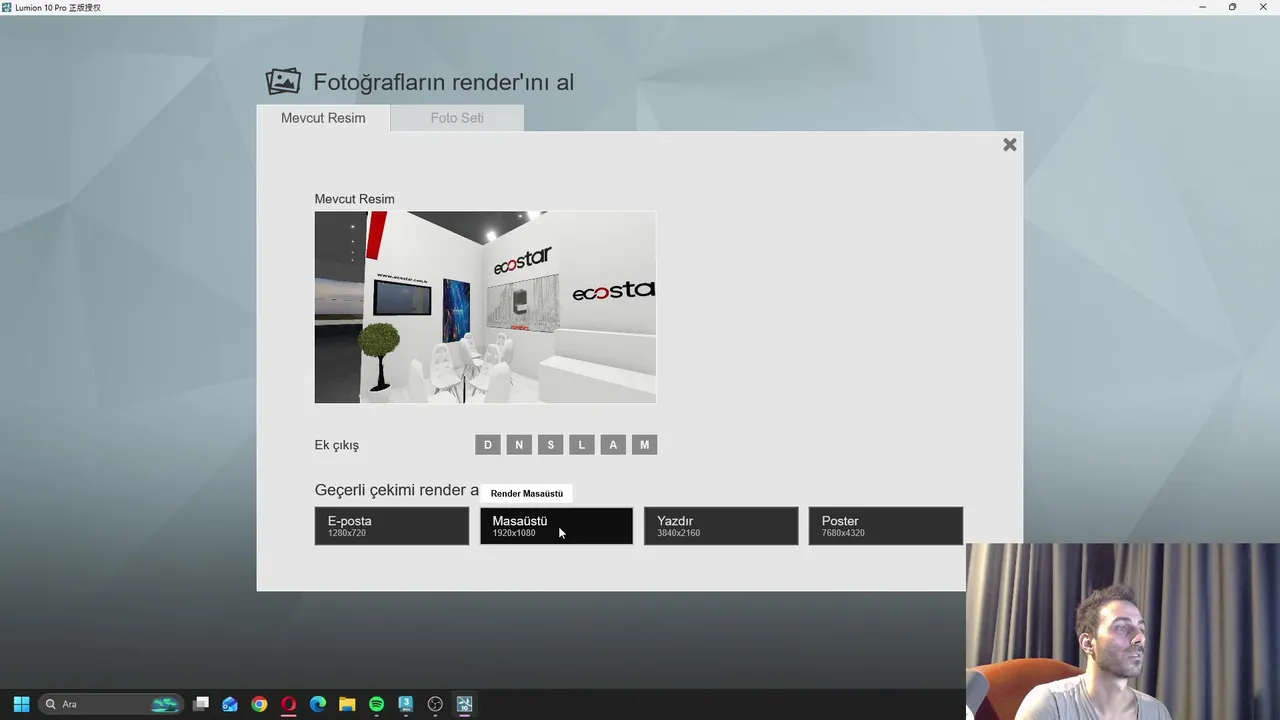The height and width of the screenshot is (720, 1280).
Task: Toggle the N extra output
Action: [x=519, y=445]
